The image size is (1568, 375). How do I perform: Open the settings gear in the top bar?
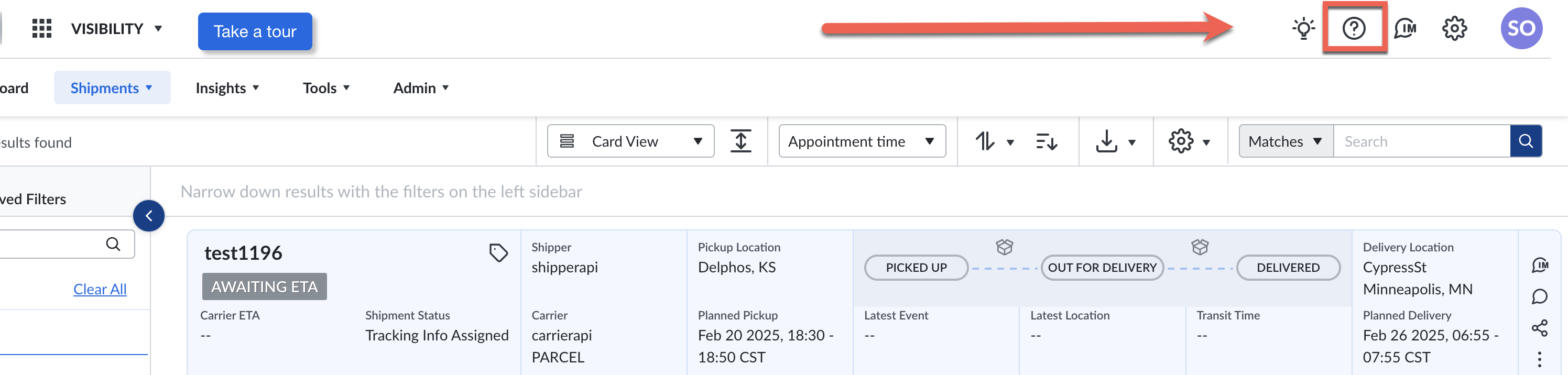click(1455, 28)
